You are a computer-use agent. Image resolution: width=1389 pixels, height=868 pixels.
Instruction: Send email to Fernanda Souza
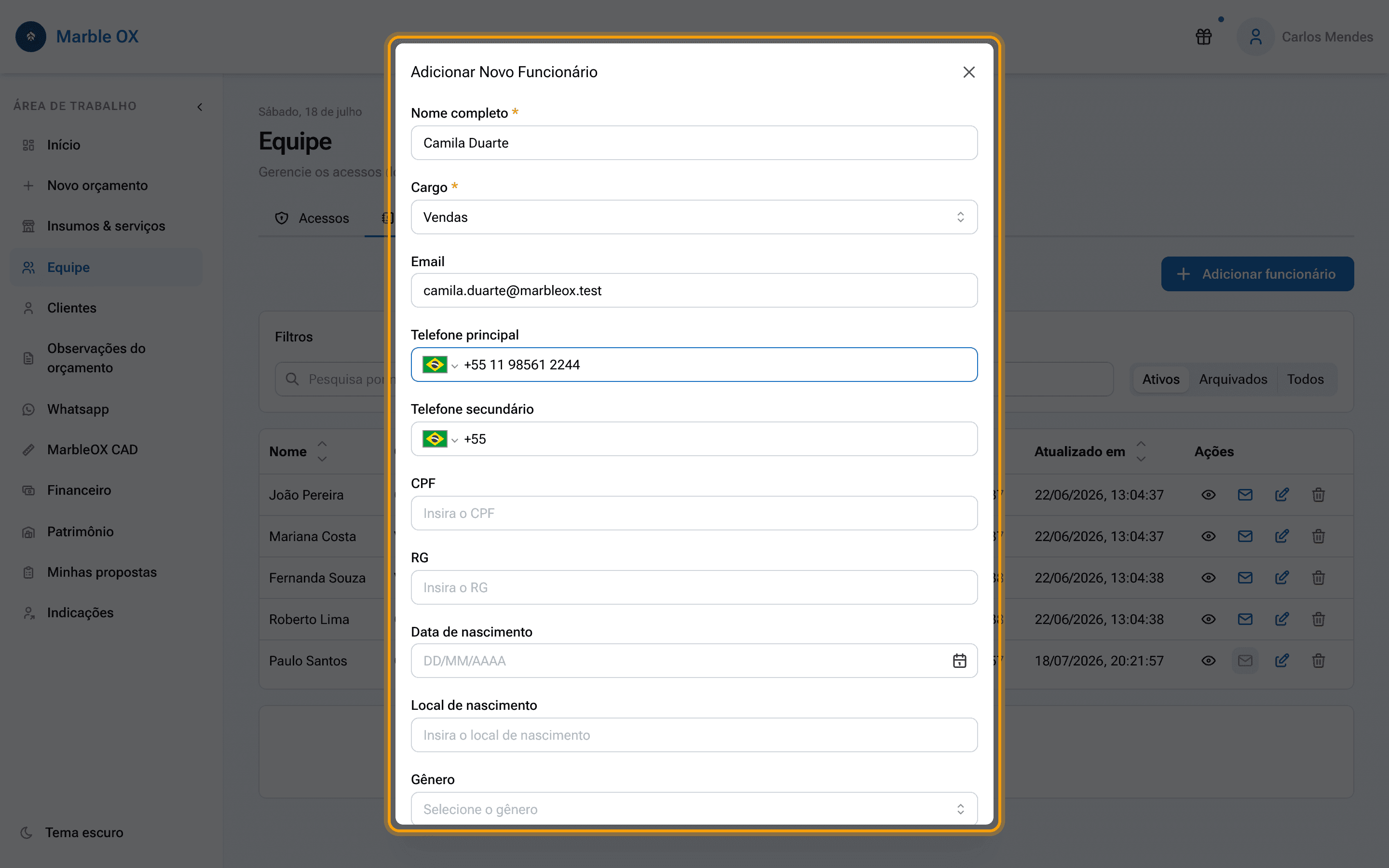(x=1245, y=578)
